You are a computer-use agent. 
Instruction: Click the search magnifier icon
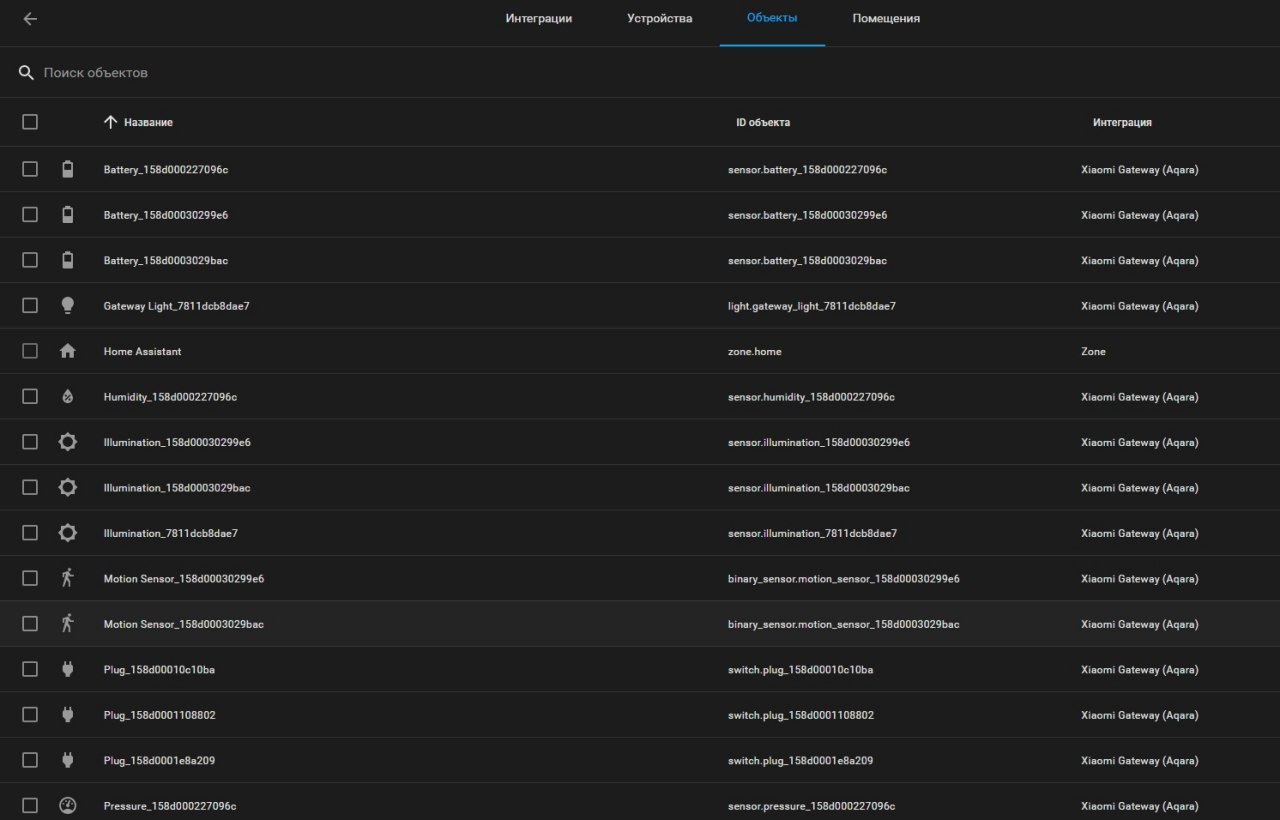click(27, 73)
